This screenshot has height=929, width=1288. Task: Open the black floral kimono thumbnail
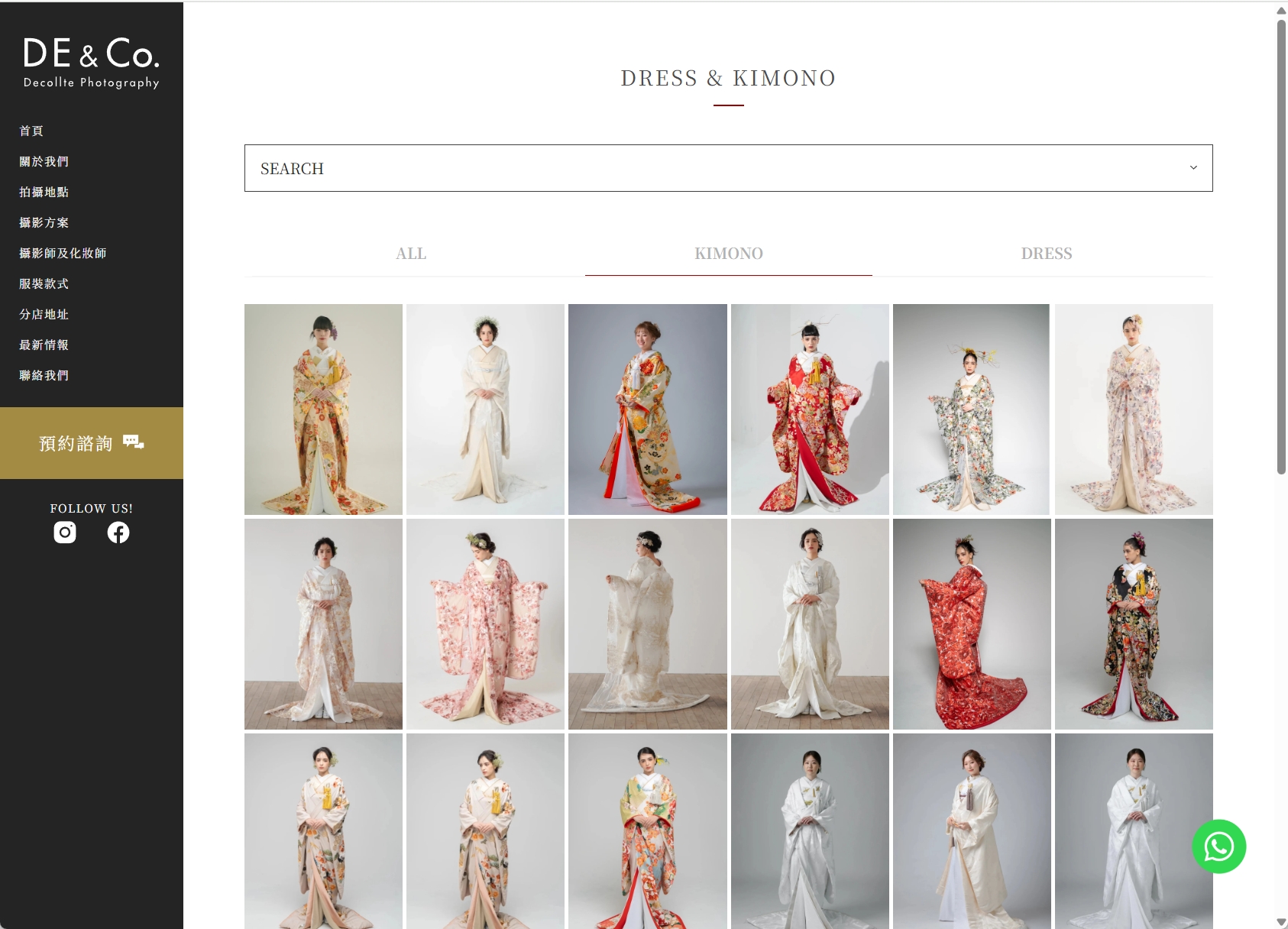point(1134,624)
